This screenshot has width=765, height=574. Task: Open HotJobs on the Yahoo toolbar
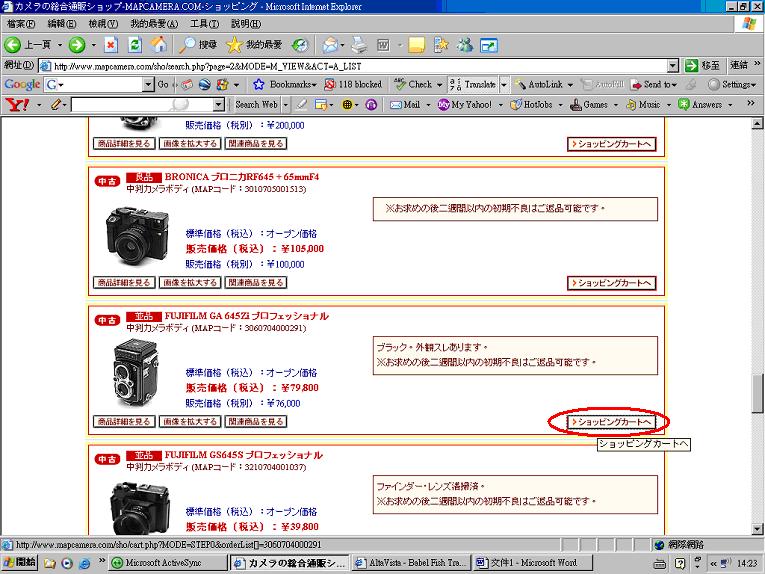pyautogui.click(x=531, y=104)
